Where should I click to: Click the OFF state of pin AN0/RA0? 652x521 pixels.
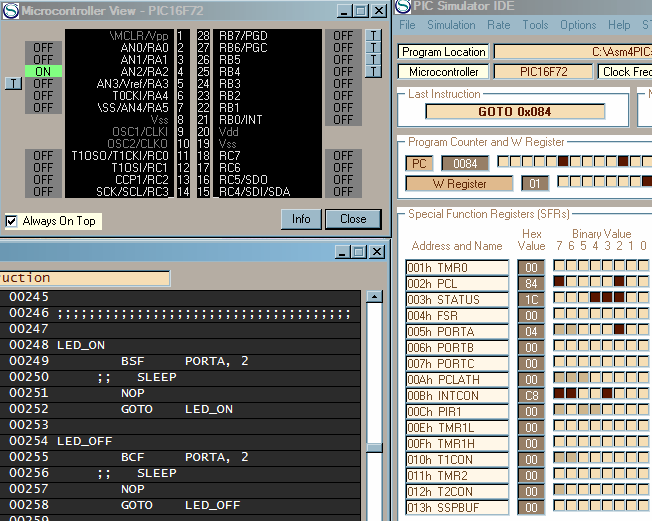click(43, 47)
